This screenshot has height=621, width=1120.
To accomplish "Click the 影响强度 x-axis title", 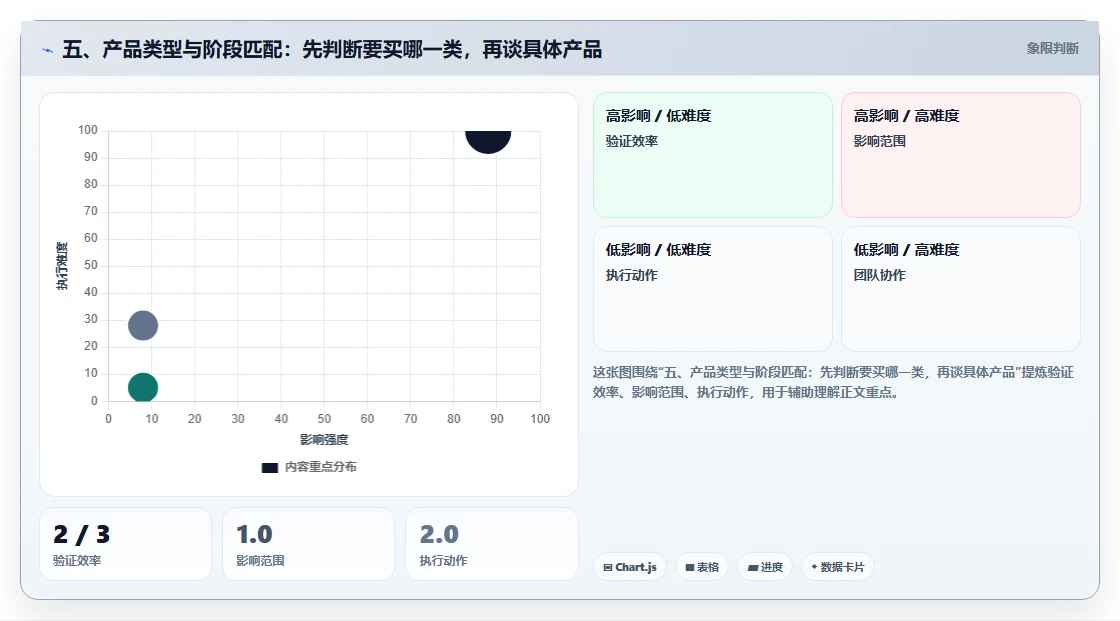I will [x=324, y=439].
